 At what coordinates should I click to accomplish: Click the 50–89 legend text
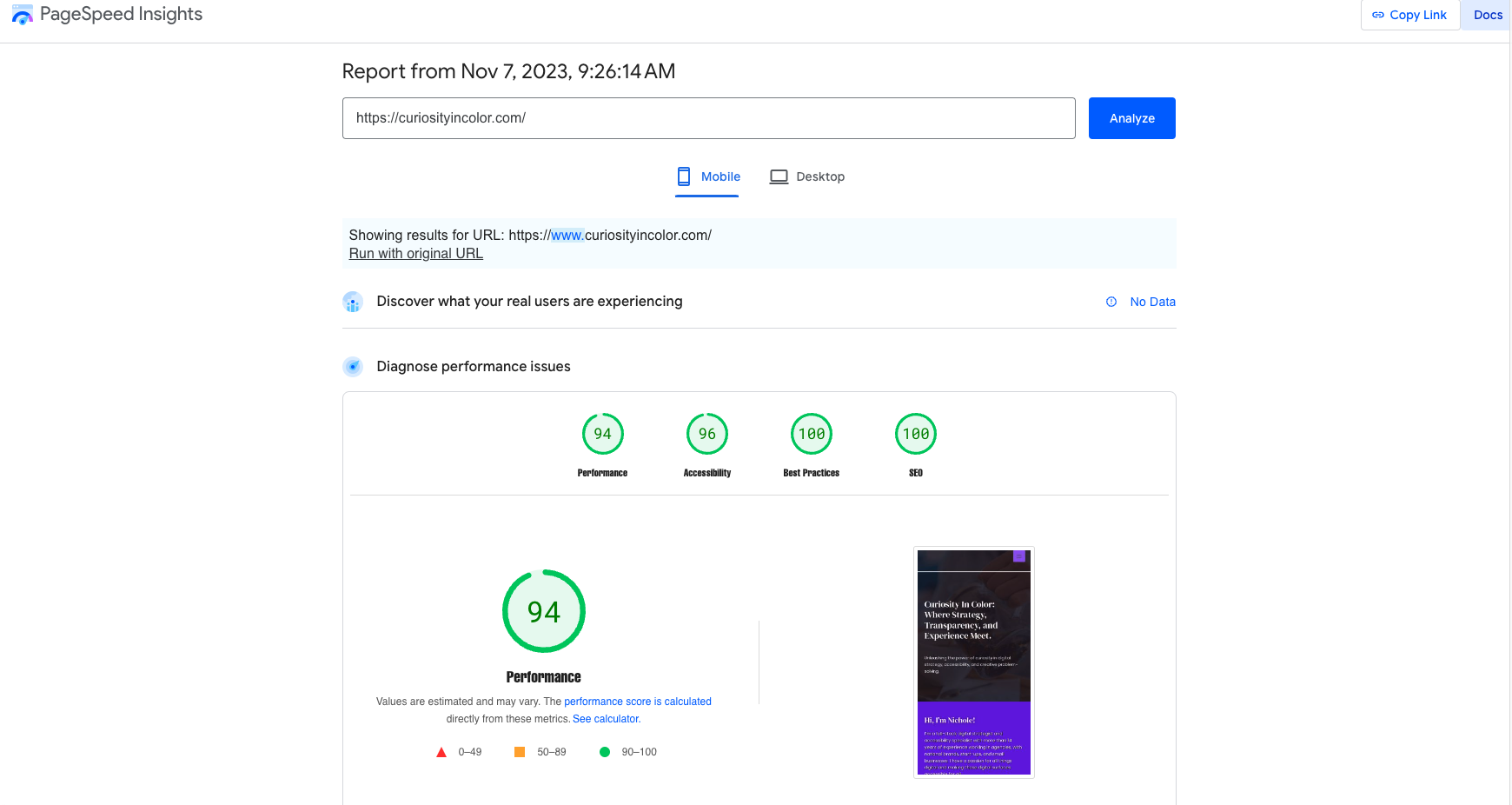click(552, 752)
